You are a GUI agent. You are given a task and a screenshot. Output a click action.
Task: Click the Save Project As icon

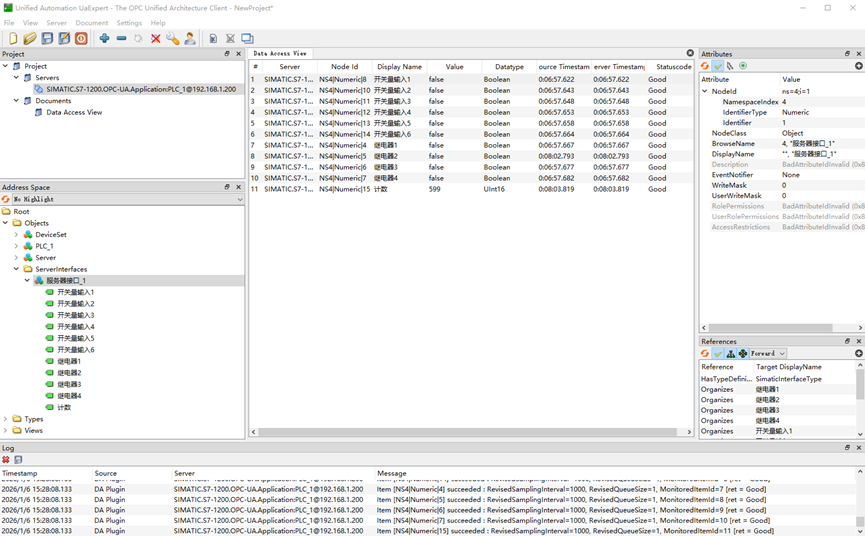tap(65, 38)
